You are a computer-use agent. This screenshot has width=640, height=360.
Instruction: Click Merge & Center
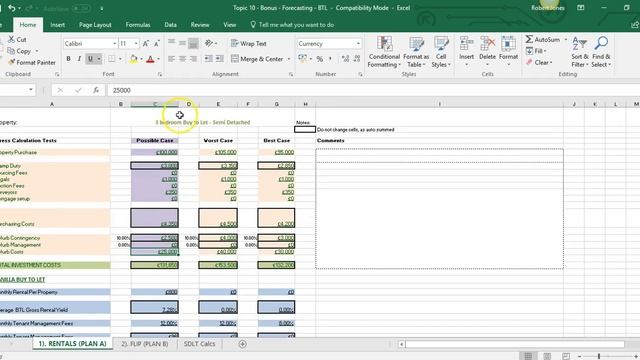pyautogui.click(x=257, y=59)
